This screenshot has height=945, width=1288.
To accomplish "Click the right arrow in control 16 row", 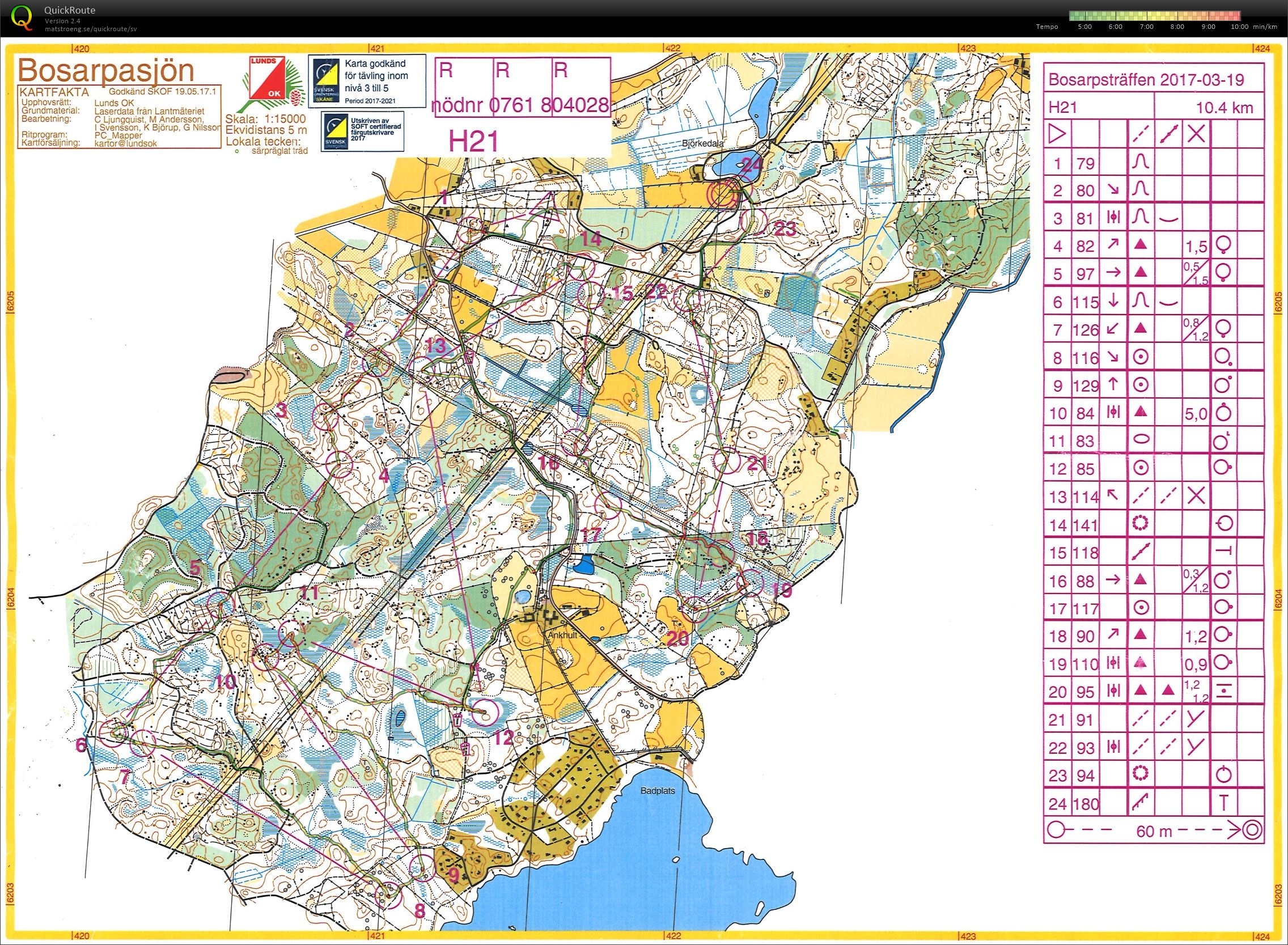I will coord(1113,580).
